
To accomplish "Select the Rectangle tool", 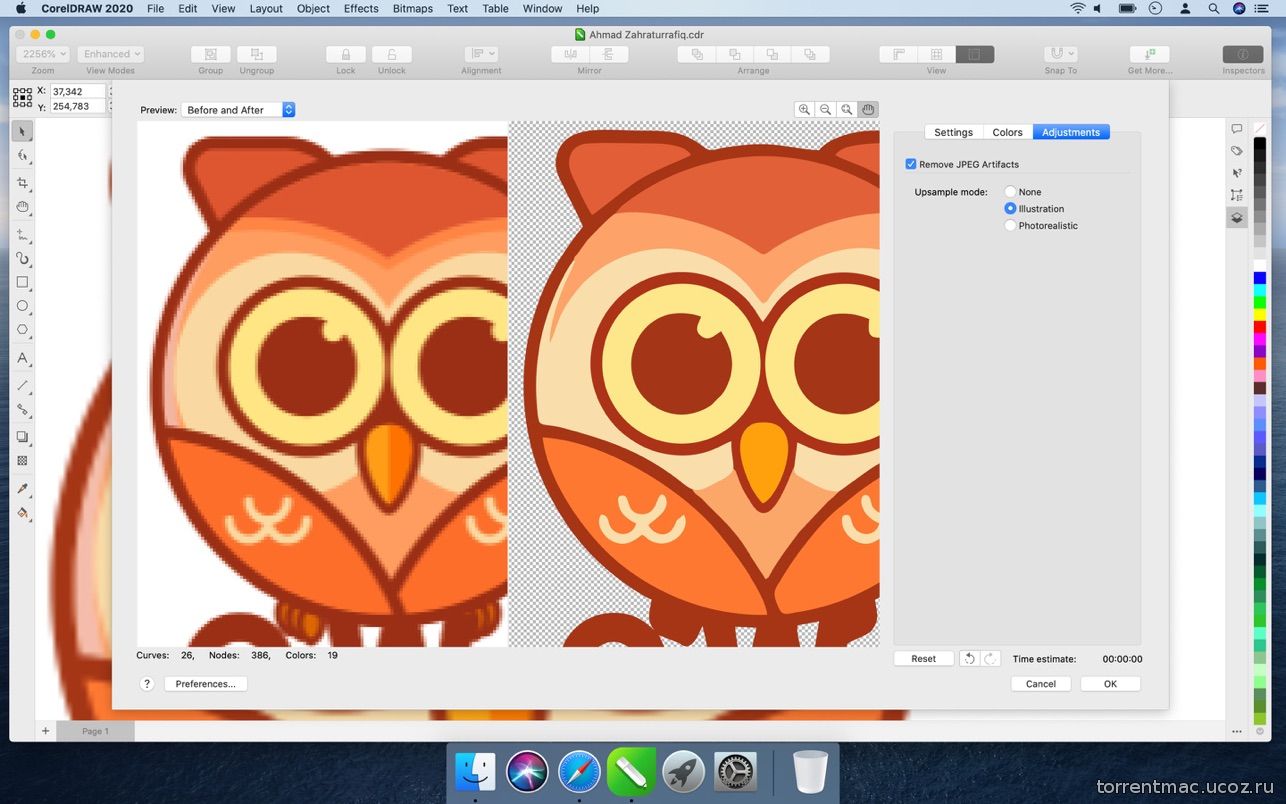I will (22, 282).
